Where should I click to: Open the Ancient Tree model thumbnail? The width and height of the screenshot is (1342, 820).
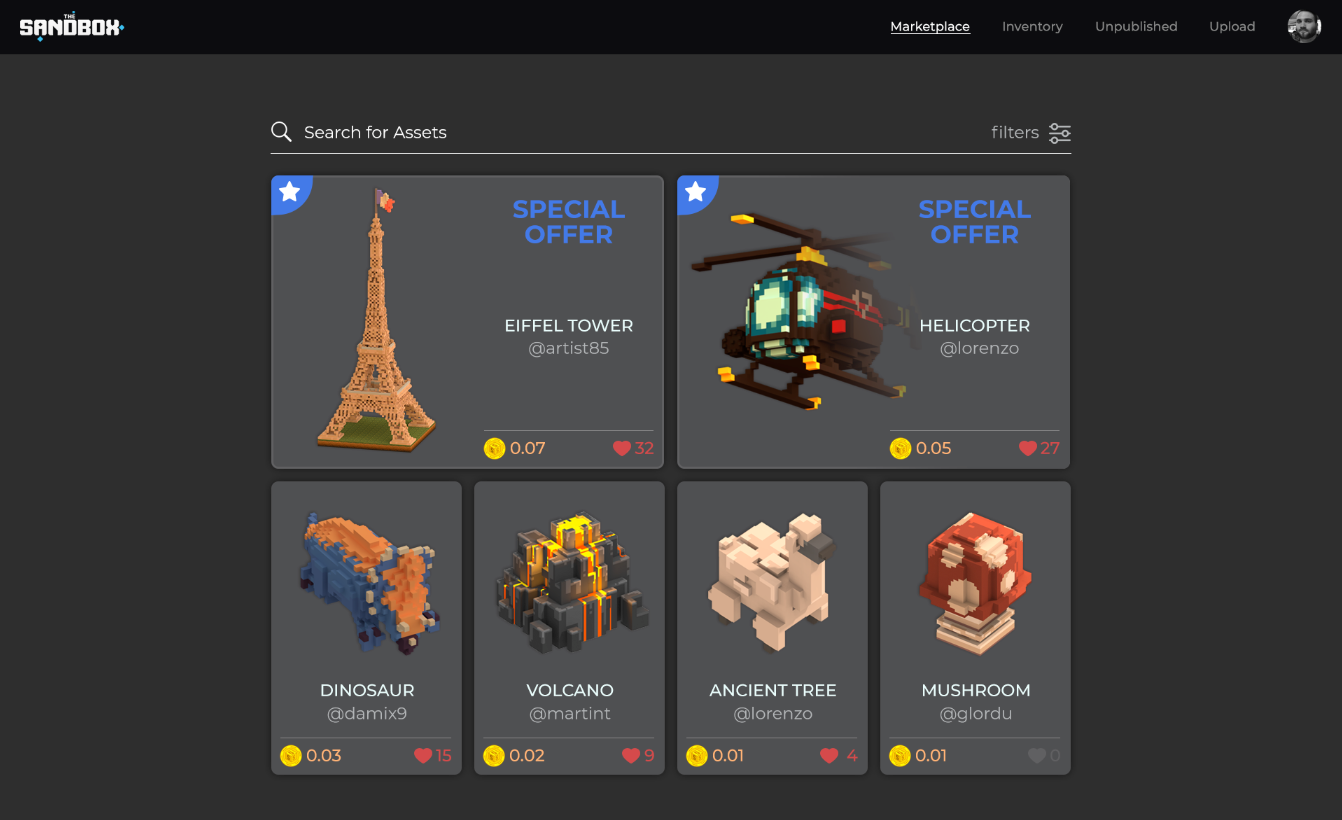(772, 582)
